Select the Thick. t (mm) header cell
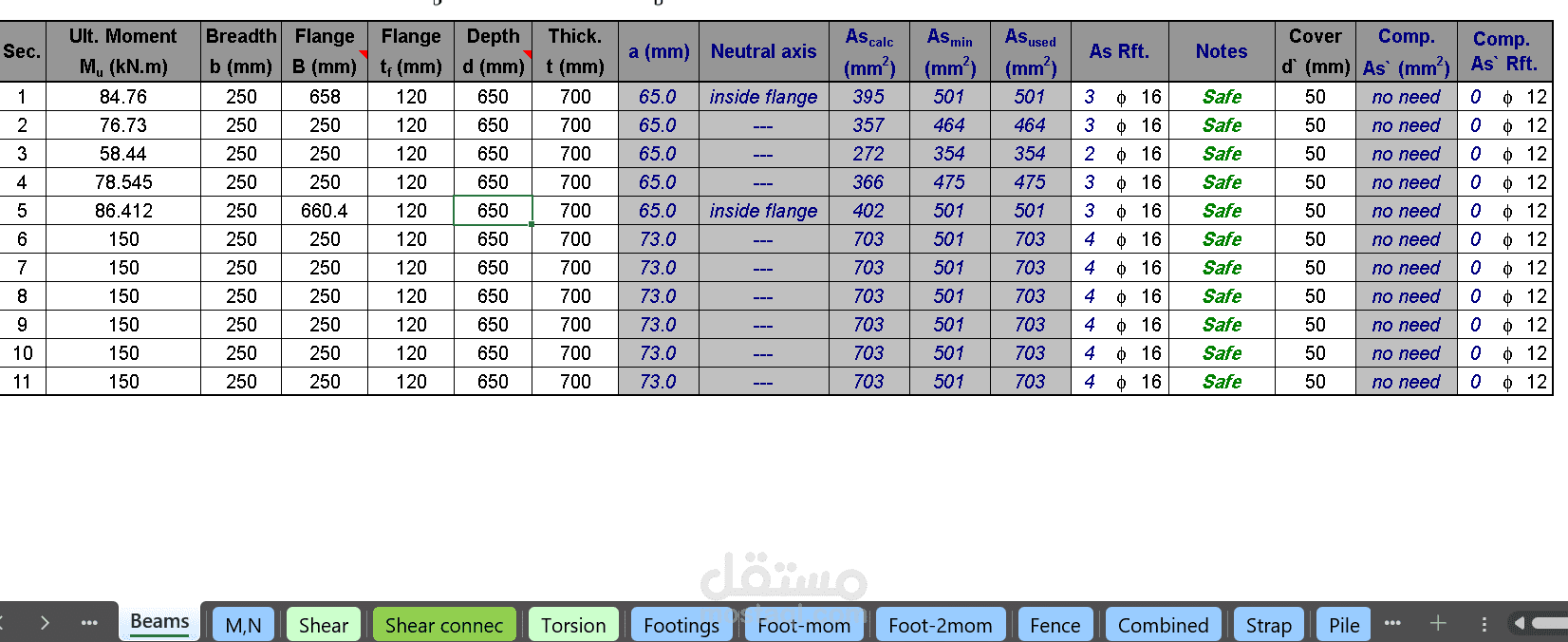Screen dimensions: 1568x642 coord(575,51)
